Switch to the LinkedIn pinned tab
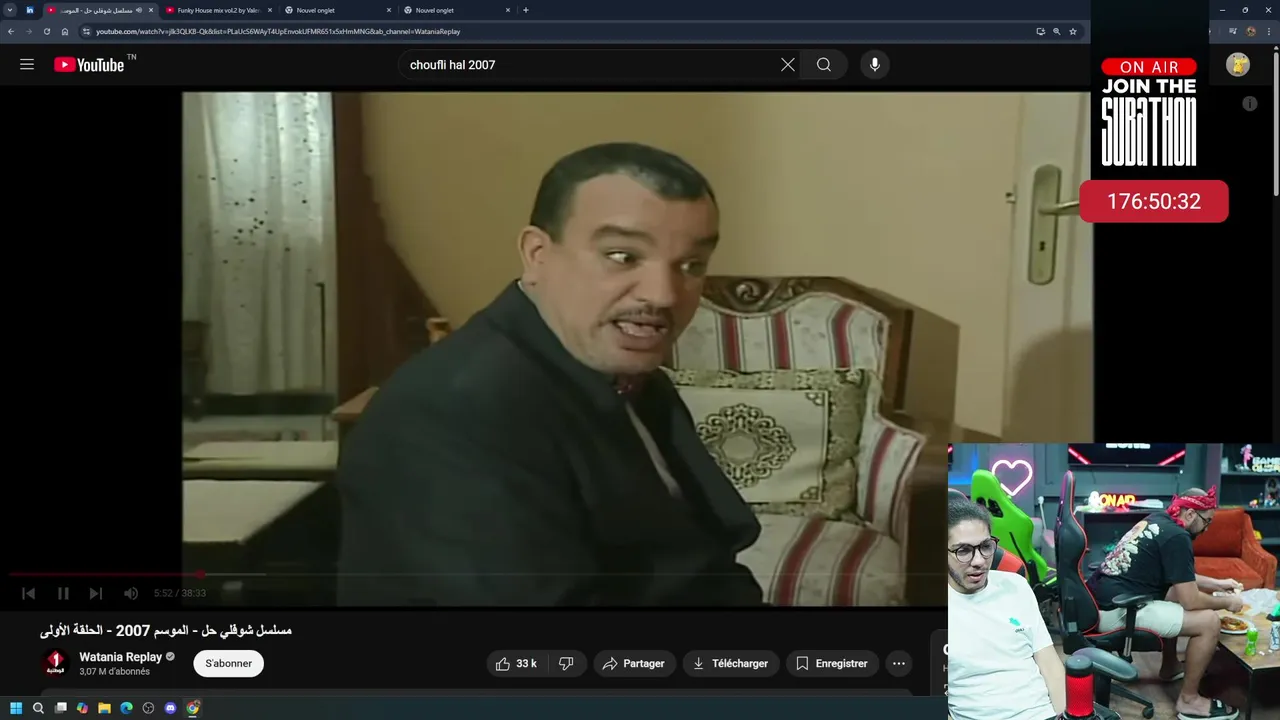1280x720 pixels. [x=29, y=10]
